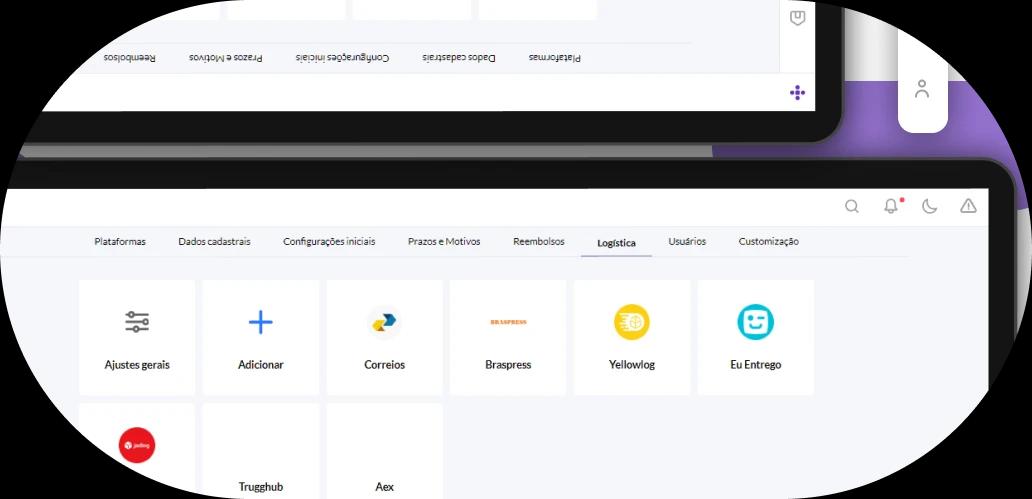Open the Usuários tab
1032x499 pixels.
687,242
